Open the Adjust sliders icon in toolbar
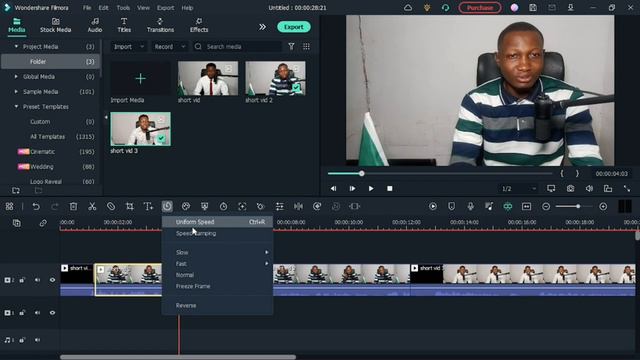640x360 pixels. [x=280, y=207]
